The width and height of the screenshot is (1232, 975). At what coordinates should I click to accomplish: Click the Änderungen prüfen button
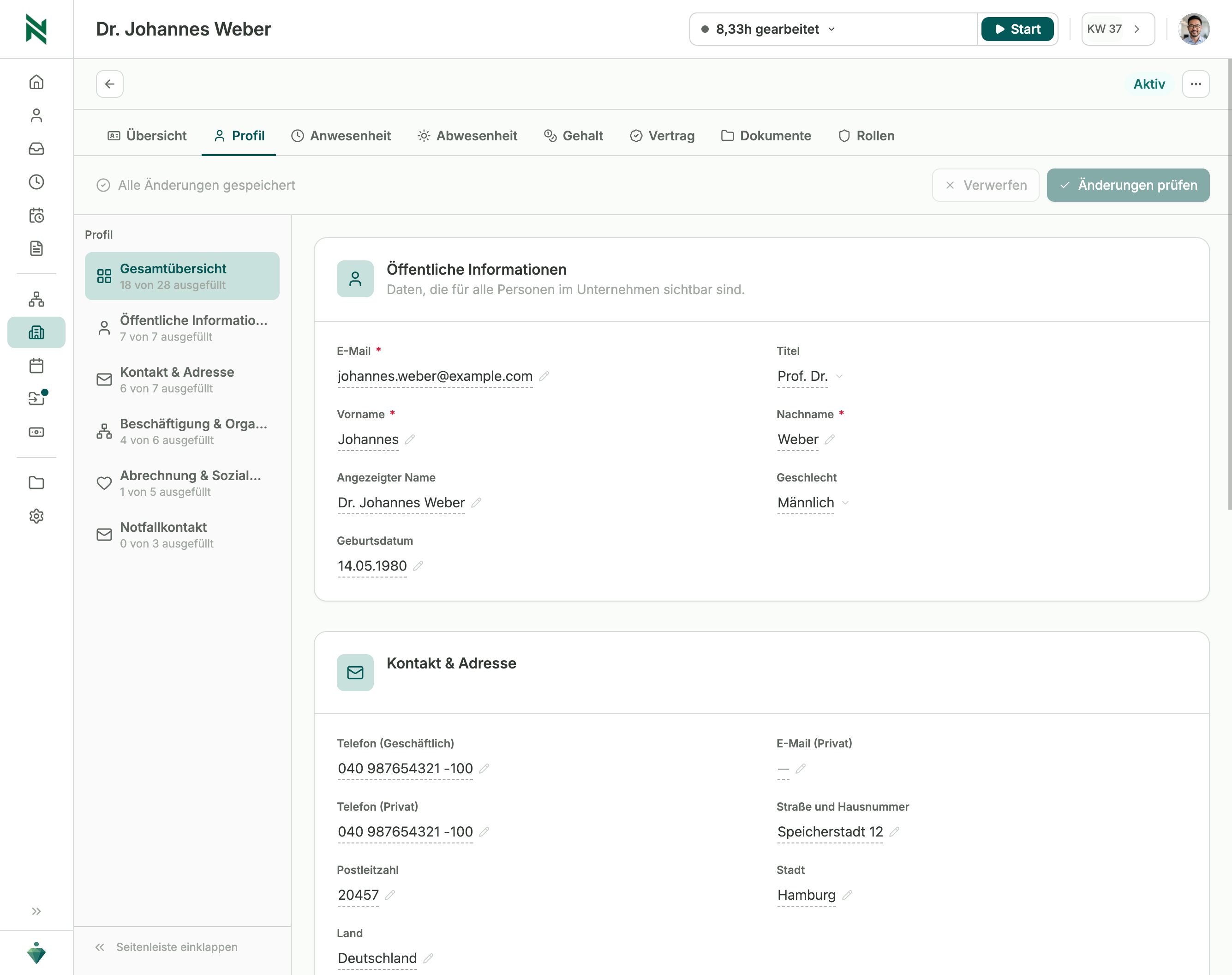coord(1128,185)
